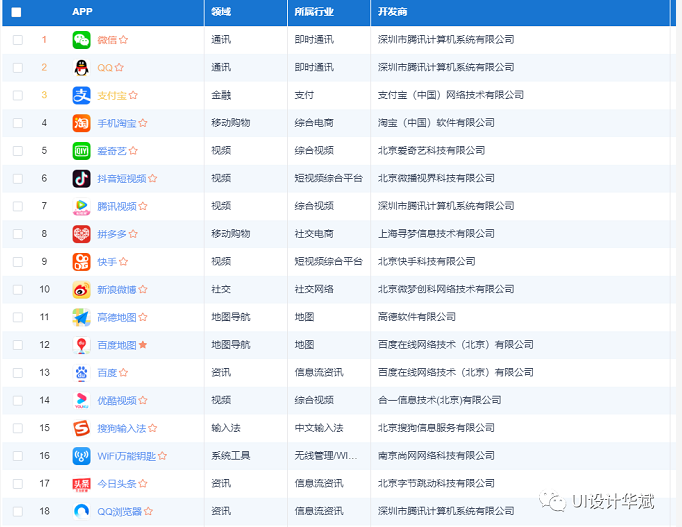Open the 优酷视频 app link
This screenshot has width=682, height=527.
point(117,400)
